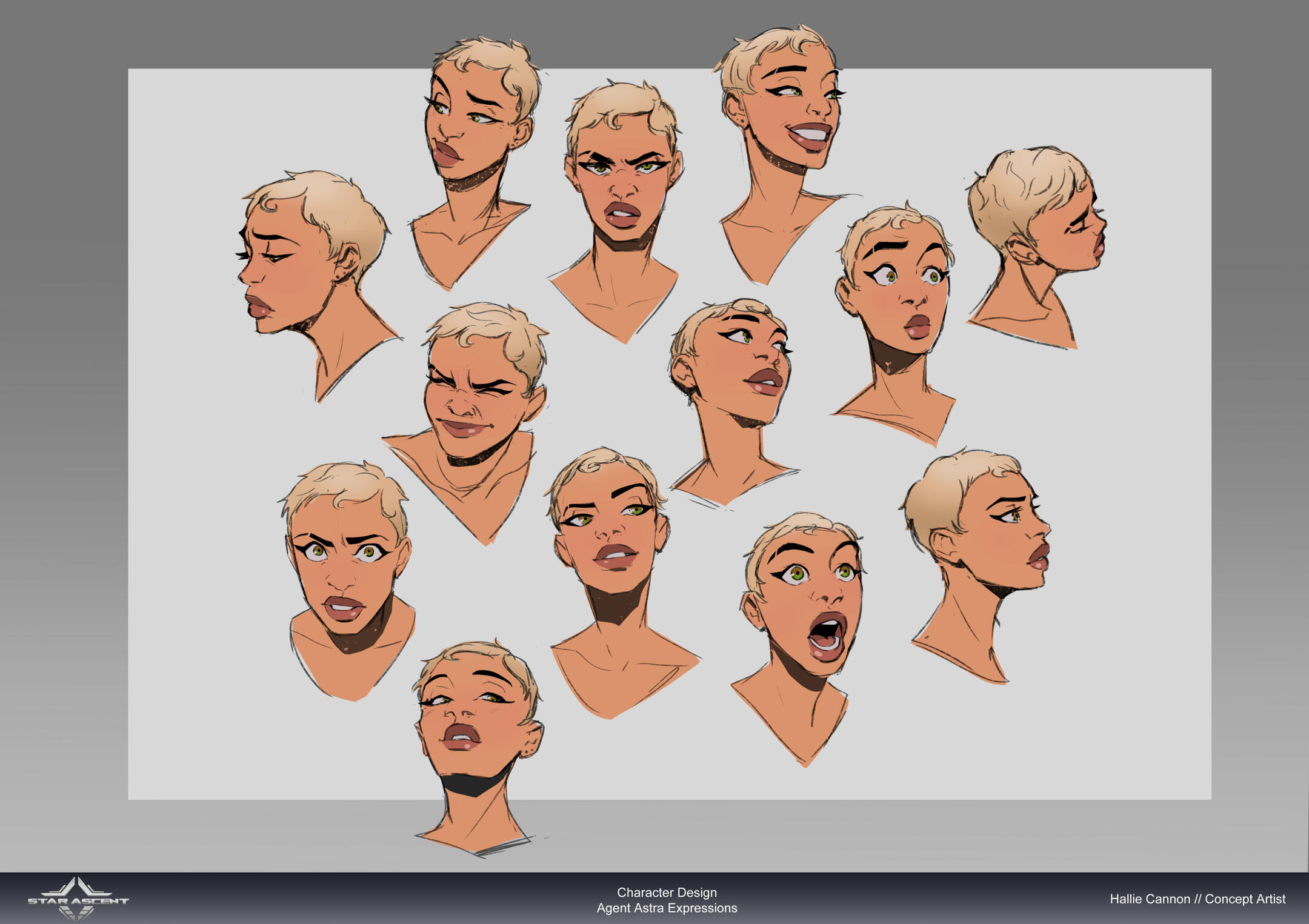This screenshot has height=924, width=1309.
Task: Click the 'Agent Astra Expressions' caption
Action: click(x=667, y=908)
